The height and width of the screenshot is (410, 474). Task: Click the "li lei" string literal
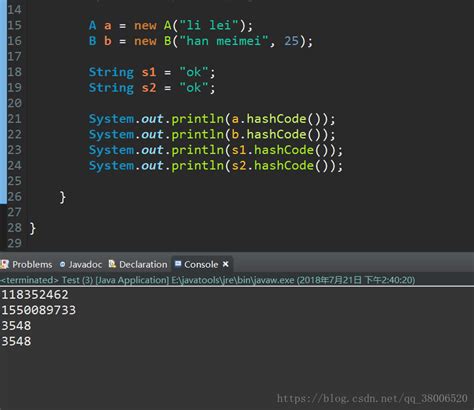(209, 25)
